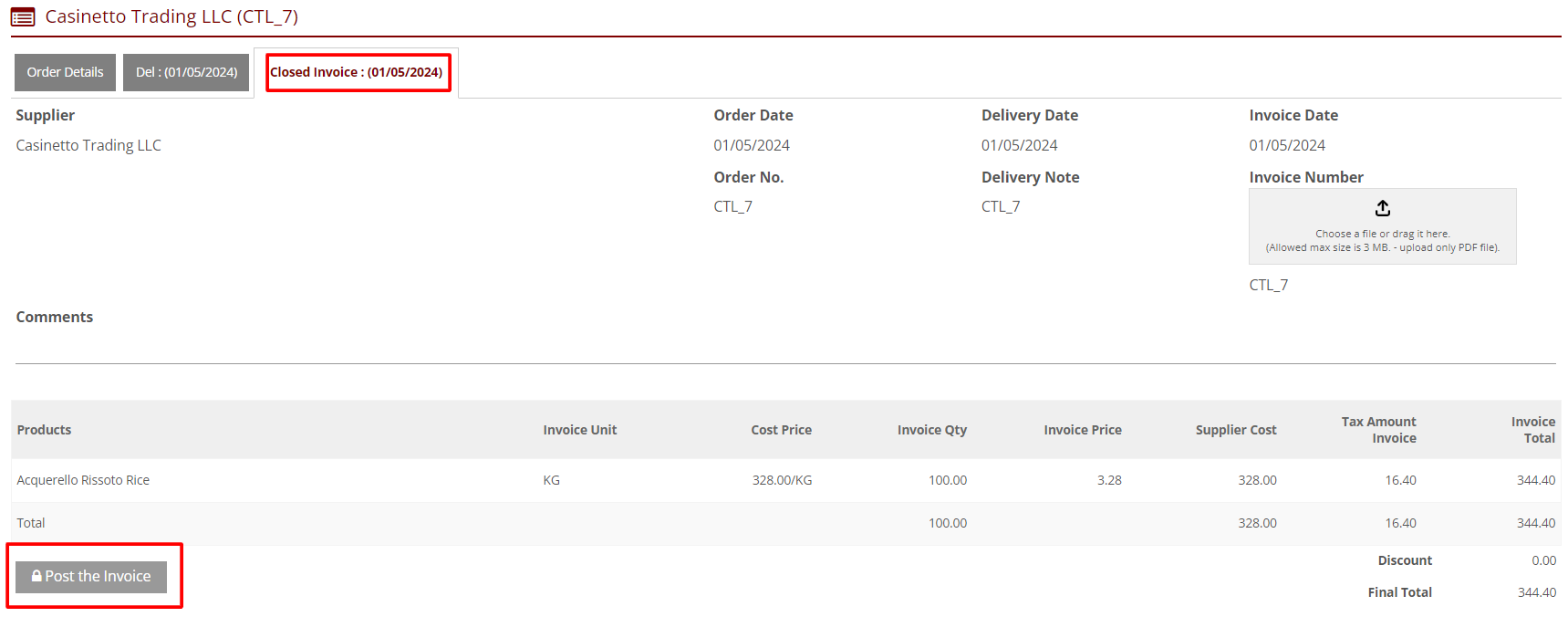Click the Invoice Qty column header
This screenshot has height=617, width=1568.
click(x=931, y=430)
